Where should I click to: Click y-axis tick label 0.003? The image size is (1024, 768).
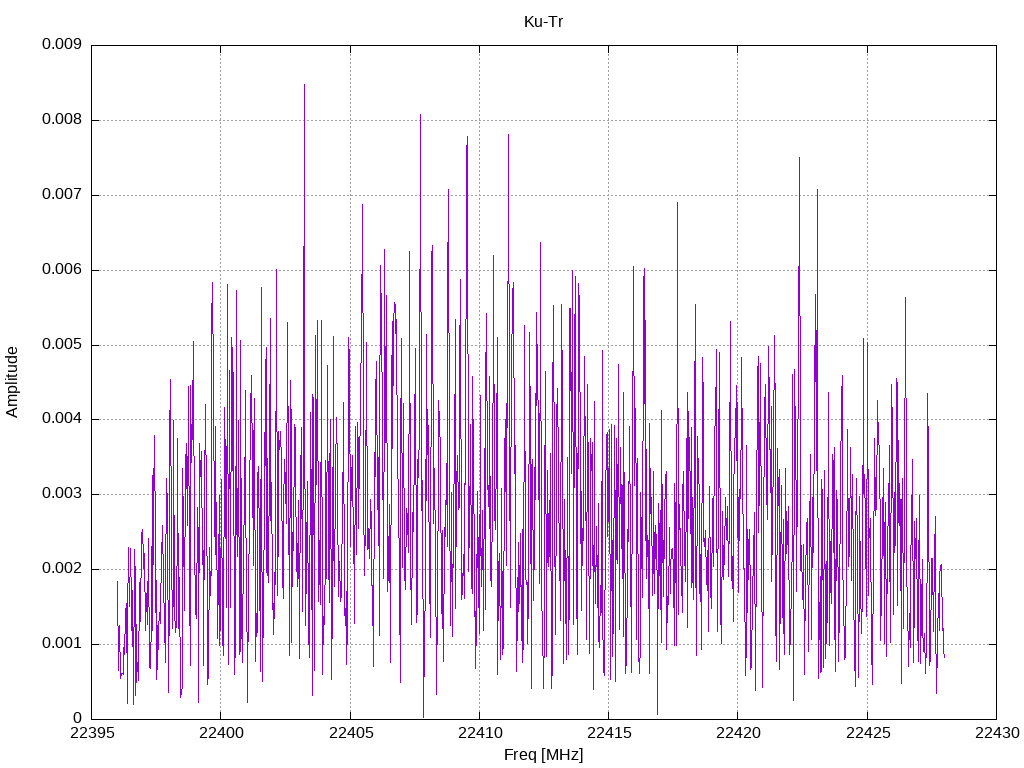[x=62, y=493]
